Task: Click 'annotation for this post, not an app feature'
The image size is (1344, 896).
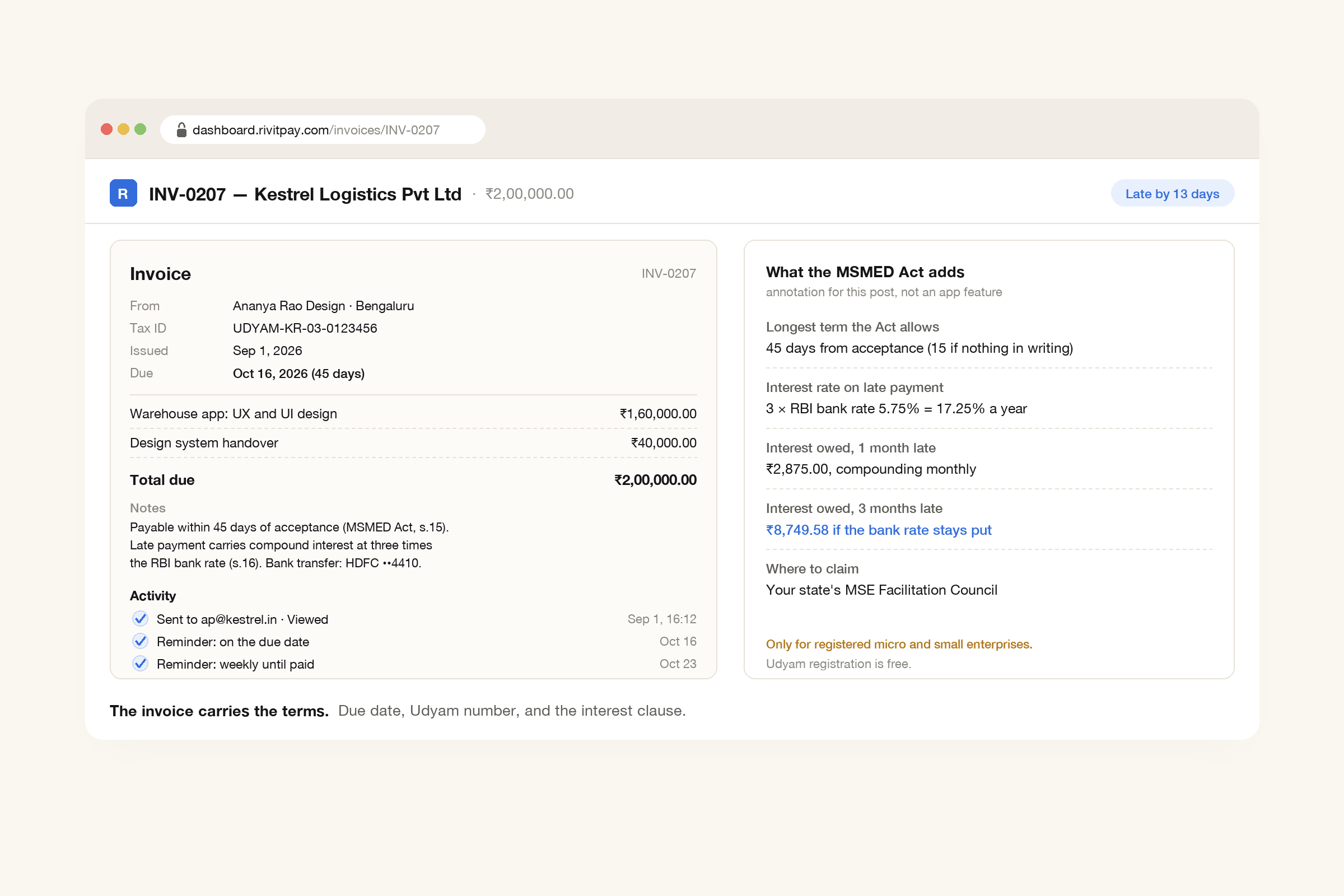Action: pyautogui.click(x=884, y=292)
